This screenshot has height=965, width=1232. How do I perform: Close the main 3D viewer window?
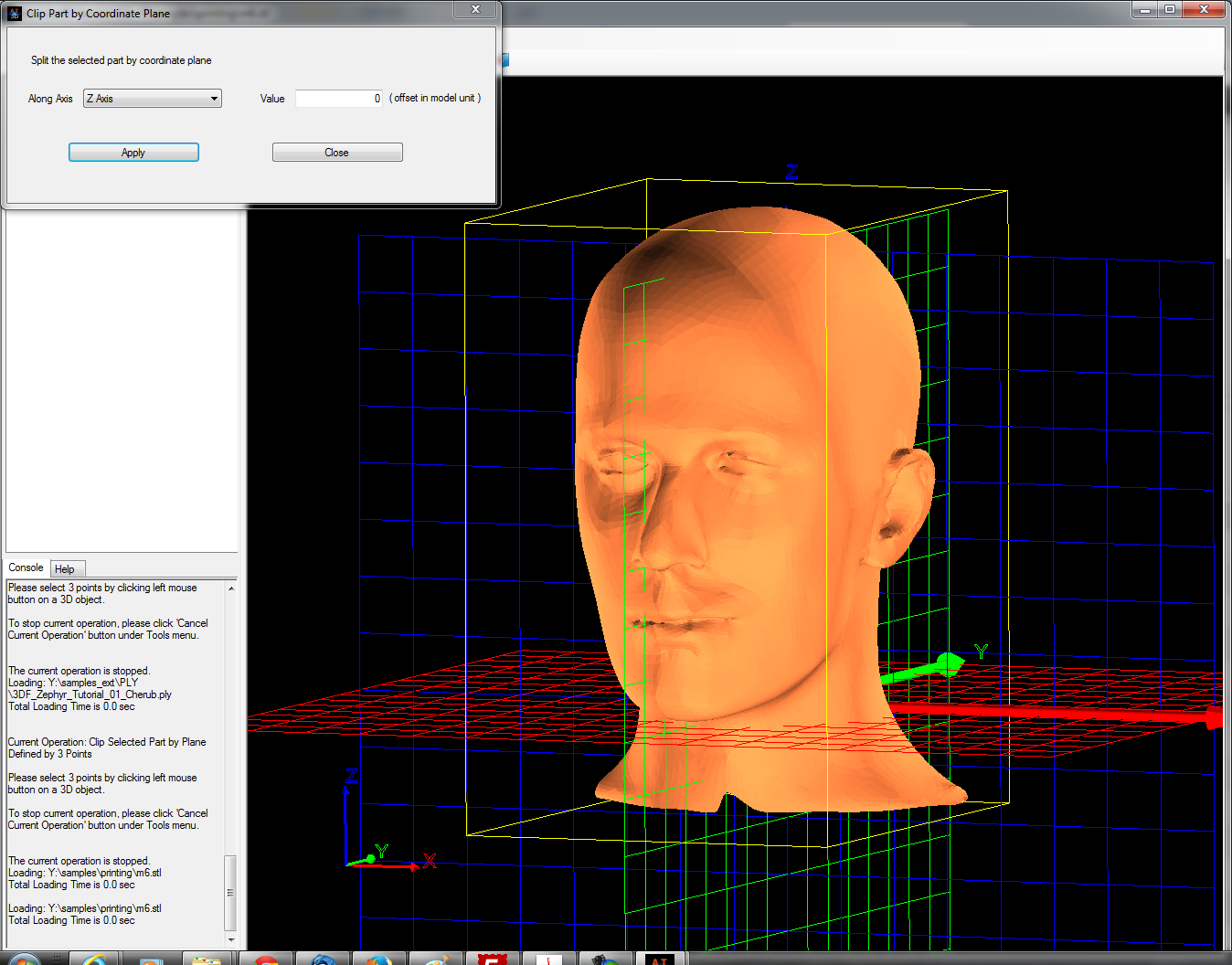coord(1204,9)
